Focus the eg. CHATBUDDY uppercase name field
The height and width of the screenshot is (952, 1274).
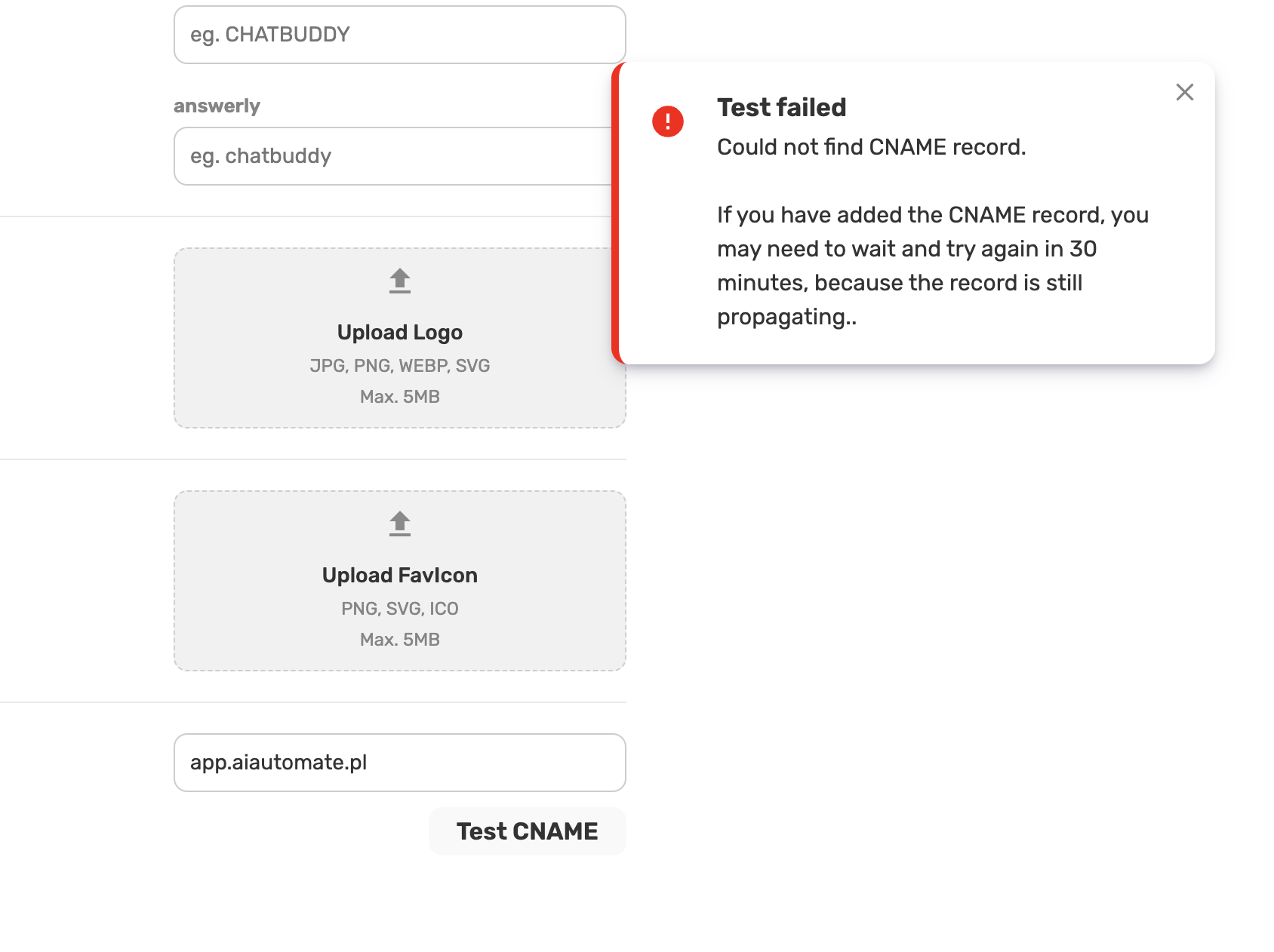pyautogui.click(x=400, y=35)
